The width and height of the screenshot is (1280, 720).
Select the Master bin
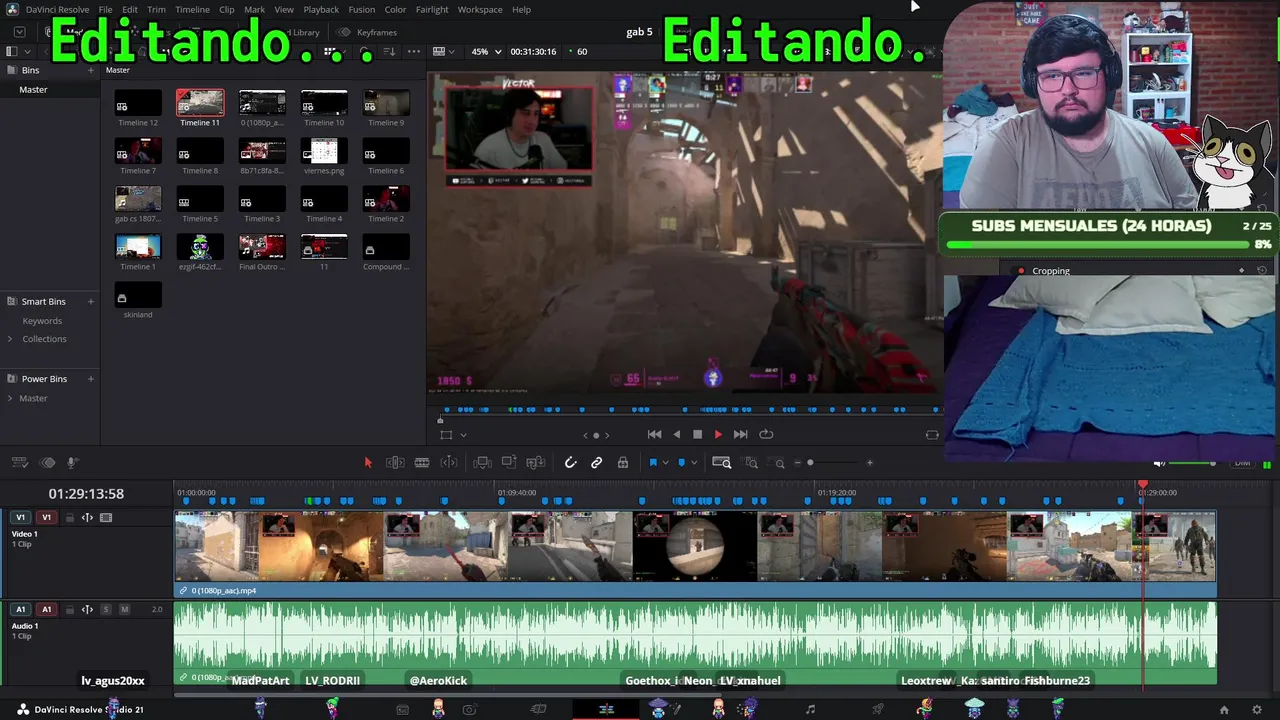(x=33, y=89)
